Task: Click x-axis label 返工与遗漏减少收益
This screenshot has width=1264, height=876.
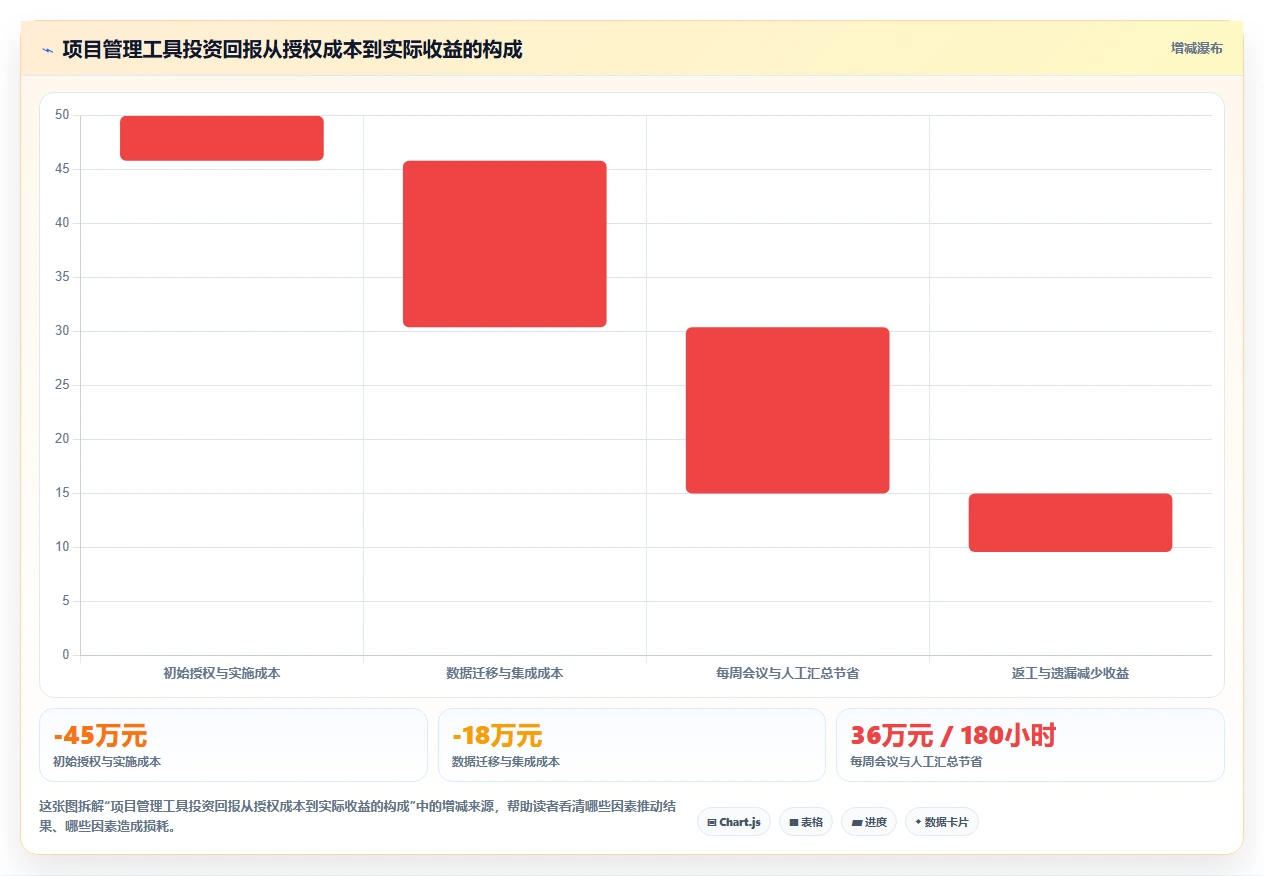Action: [x=1070, y=674]
